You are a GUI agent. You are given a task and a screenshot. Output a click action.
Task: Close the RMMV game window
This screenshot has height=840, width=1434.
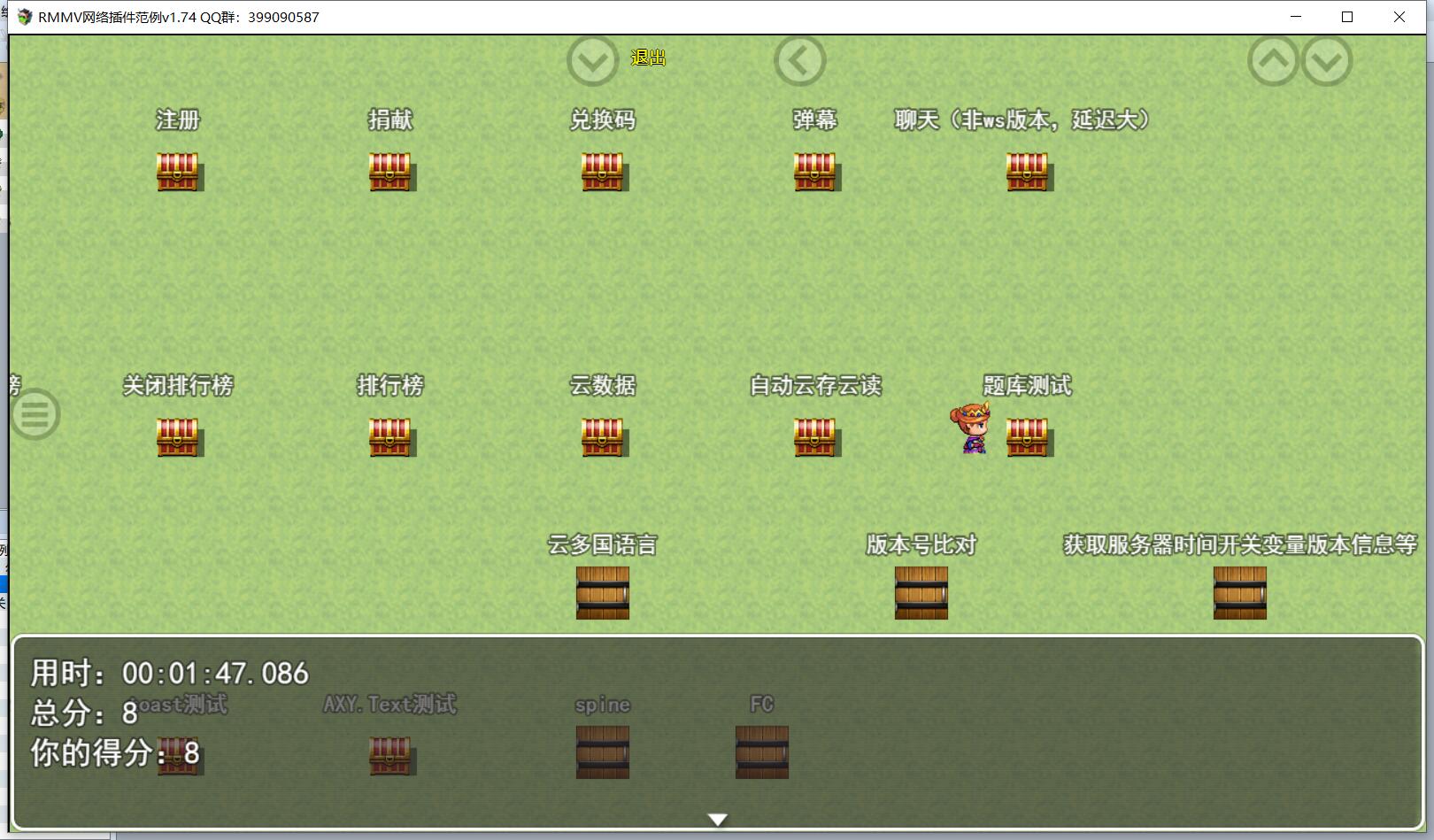click(x=1399, y=17)
